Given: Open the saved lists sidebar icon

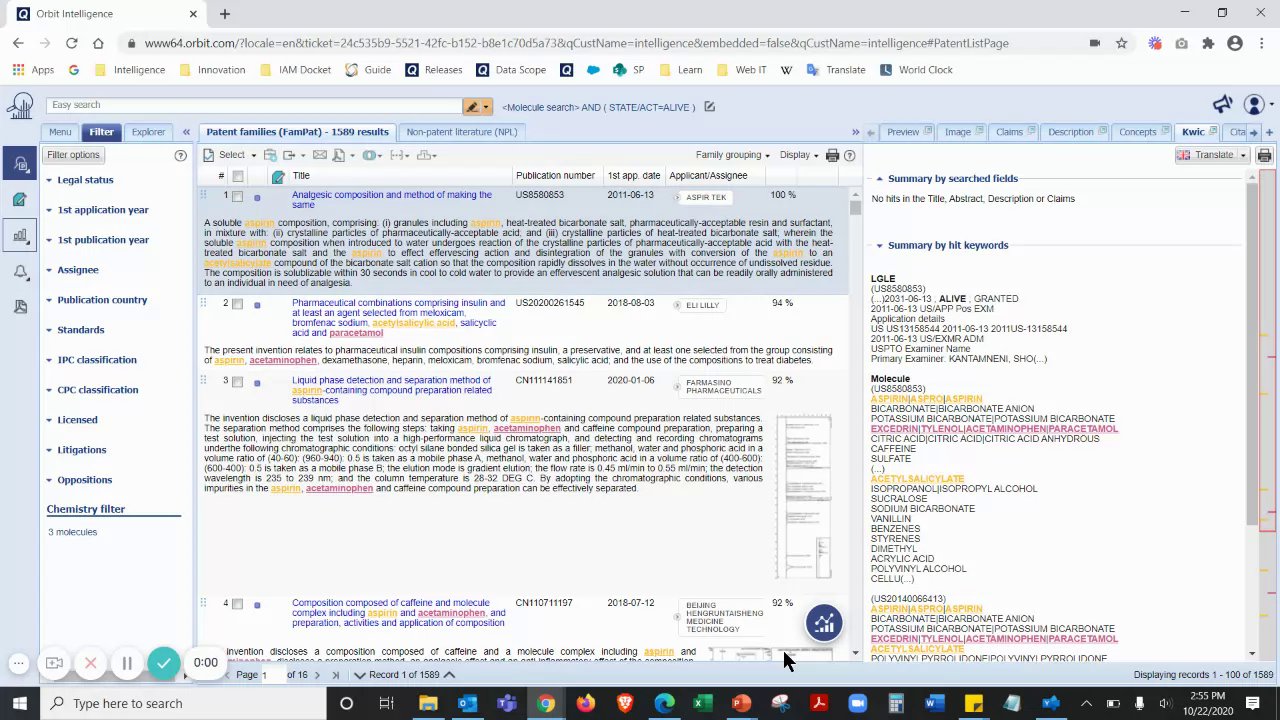Looking at the screenshot, I should pyautogui.click(x=20, y=307).
